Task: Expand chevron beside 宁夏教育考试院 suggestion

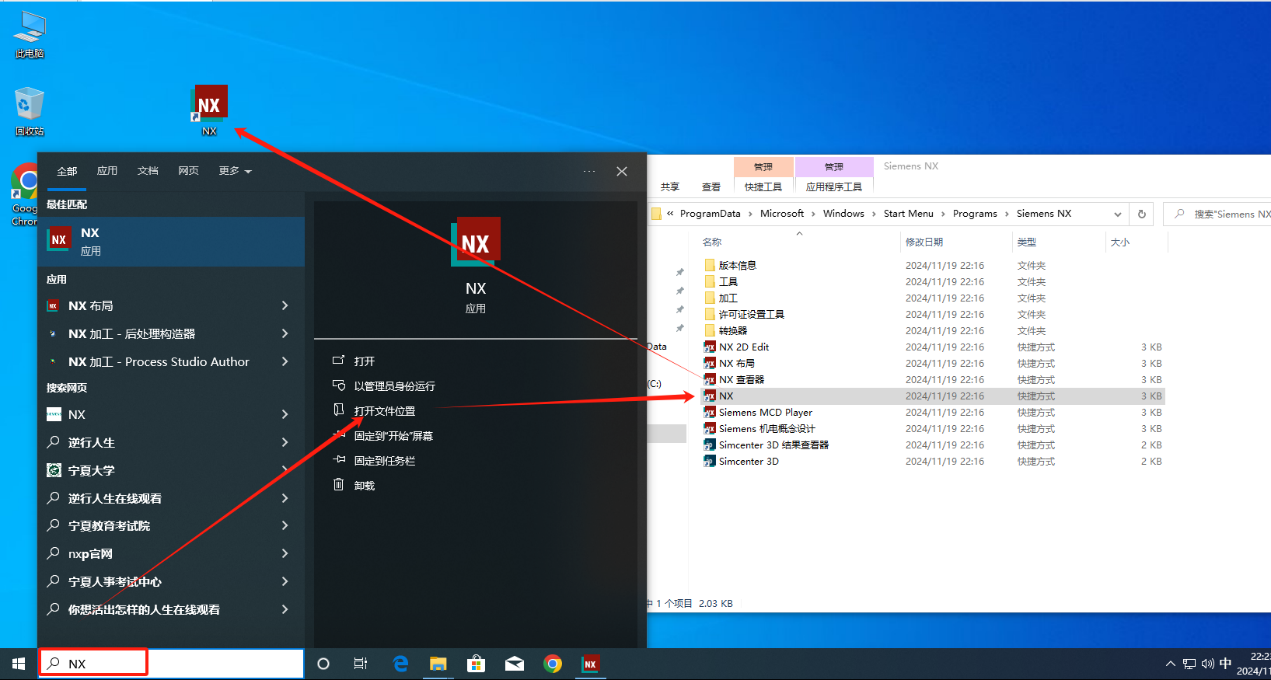Action: pos(285,525)
